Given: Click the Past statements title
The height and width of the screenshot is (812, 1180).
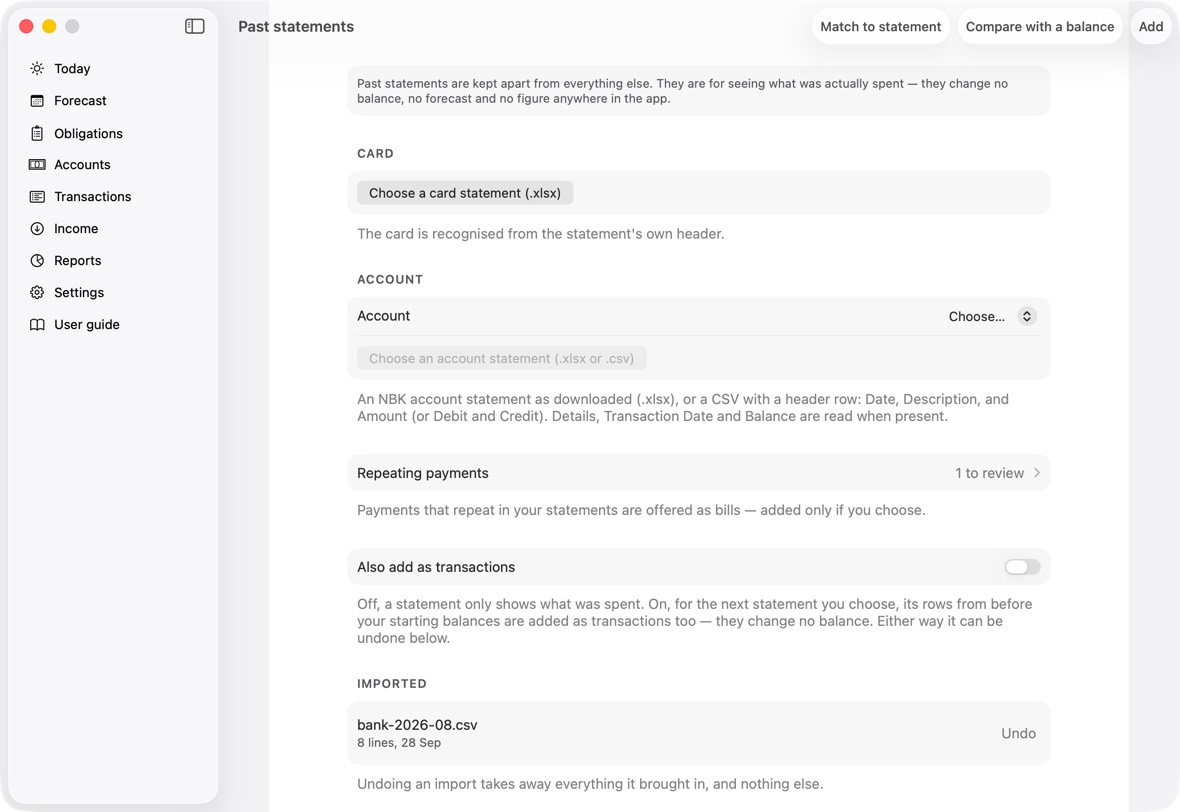Looking at the screenshot, I should pyautogui.click(x=296, y=26).
